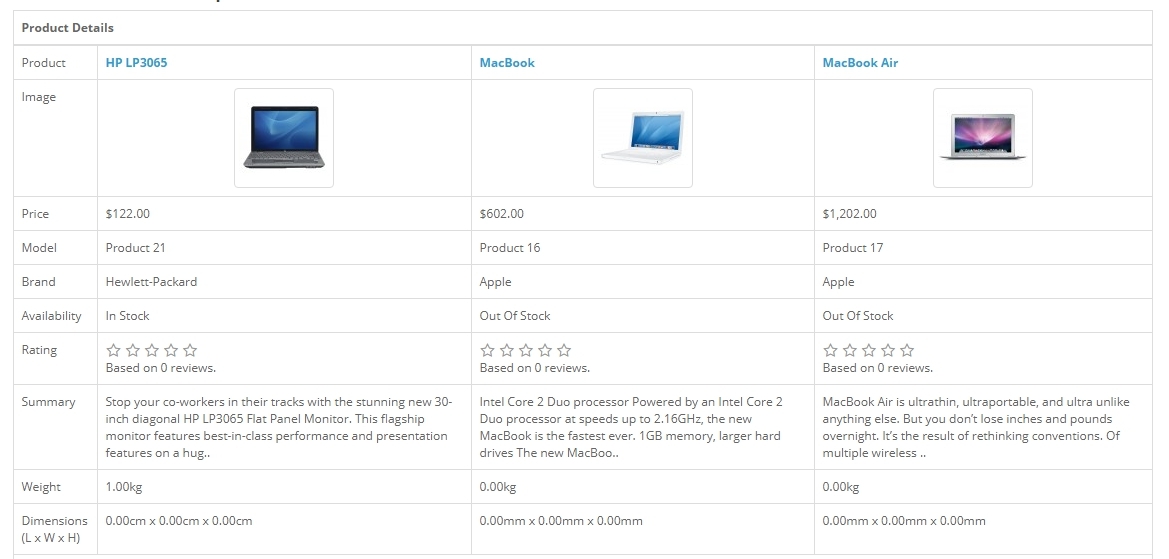
Task: Open the HP LP3065 product link
Action: 136,63
